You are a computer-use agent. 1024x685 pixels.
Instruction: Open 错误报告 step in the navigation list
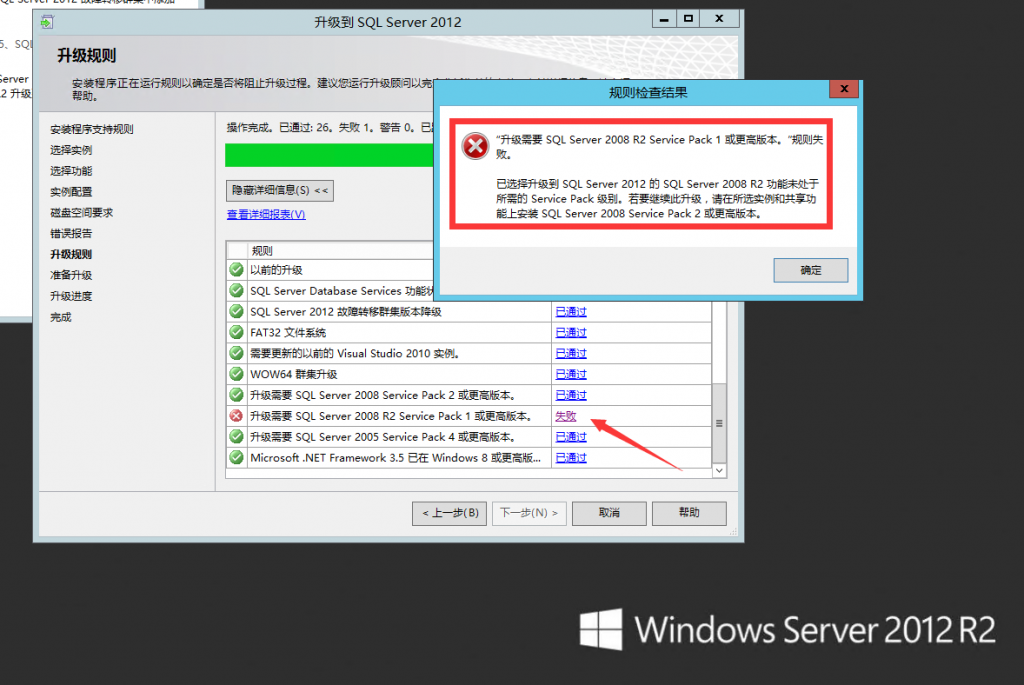[x=70, y=232]
